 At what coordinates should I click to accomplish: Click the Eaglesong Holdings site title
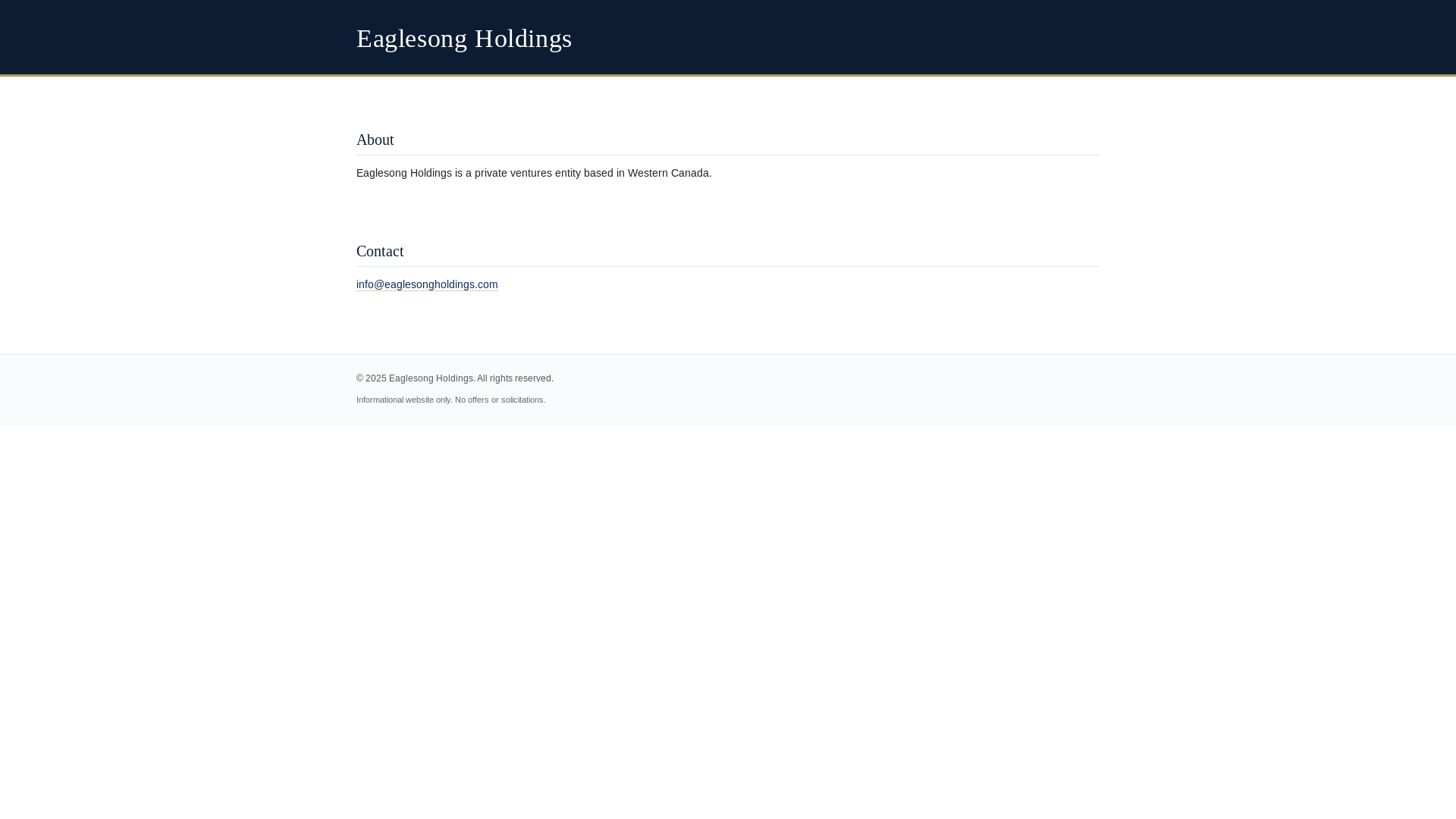(x=464, y=39)
